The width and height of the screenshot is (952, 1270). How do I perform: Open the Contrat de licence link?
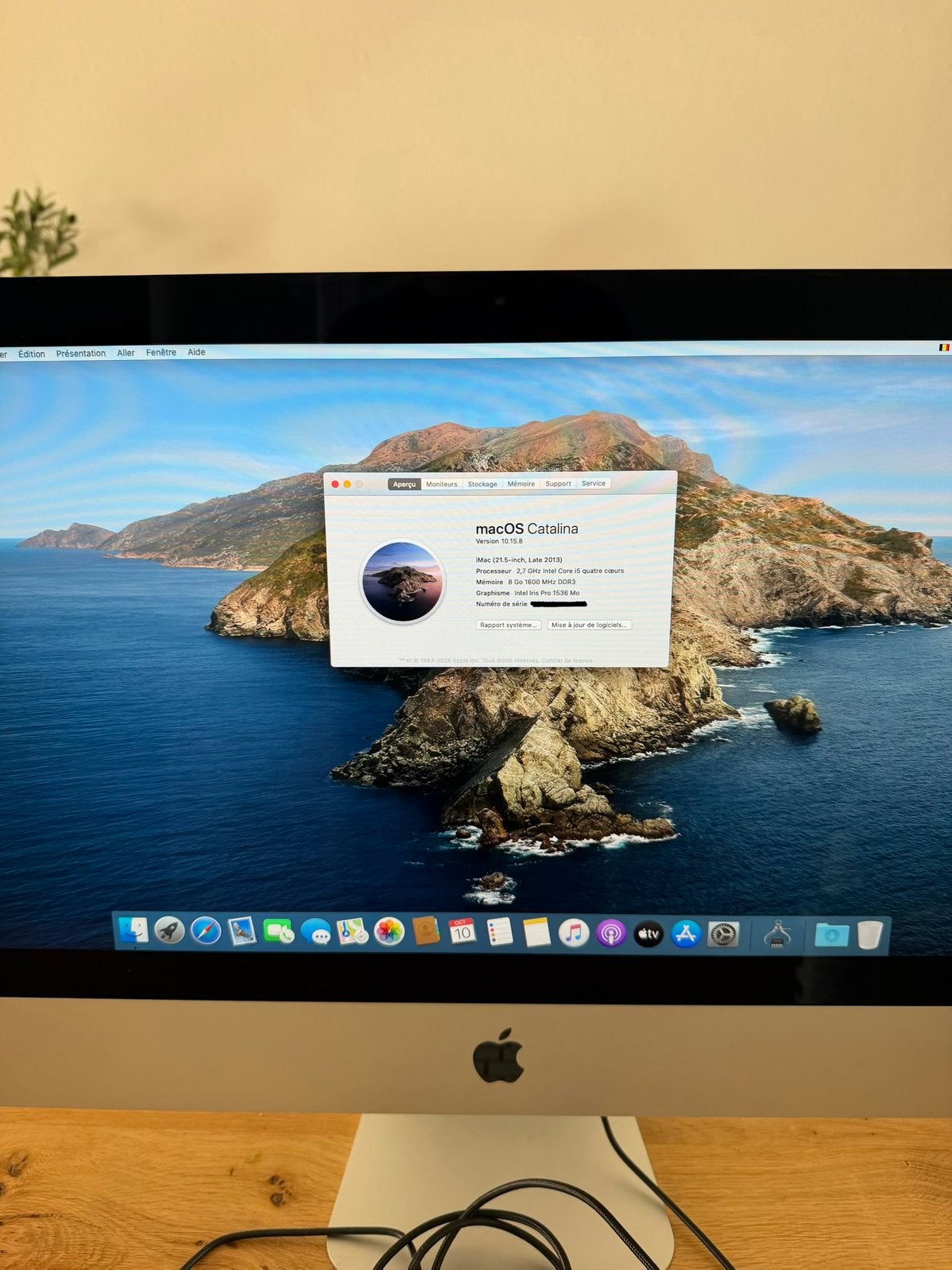click(x=567, y=660)
